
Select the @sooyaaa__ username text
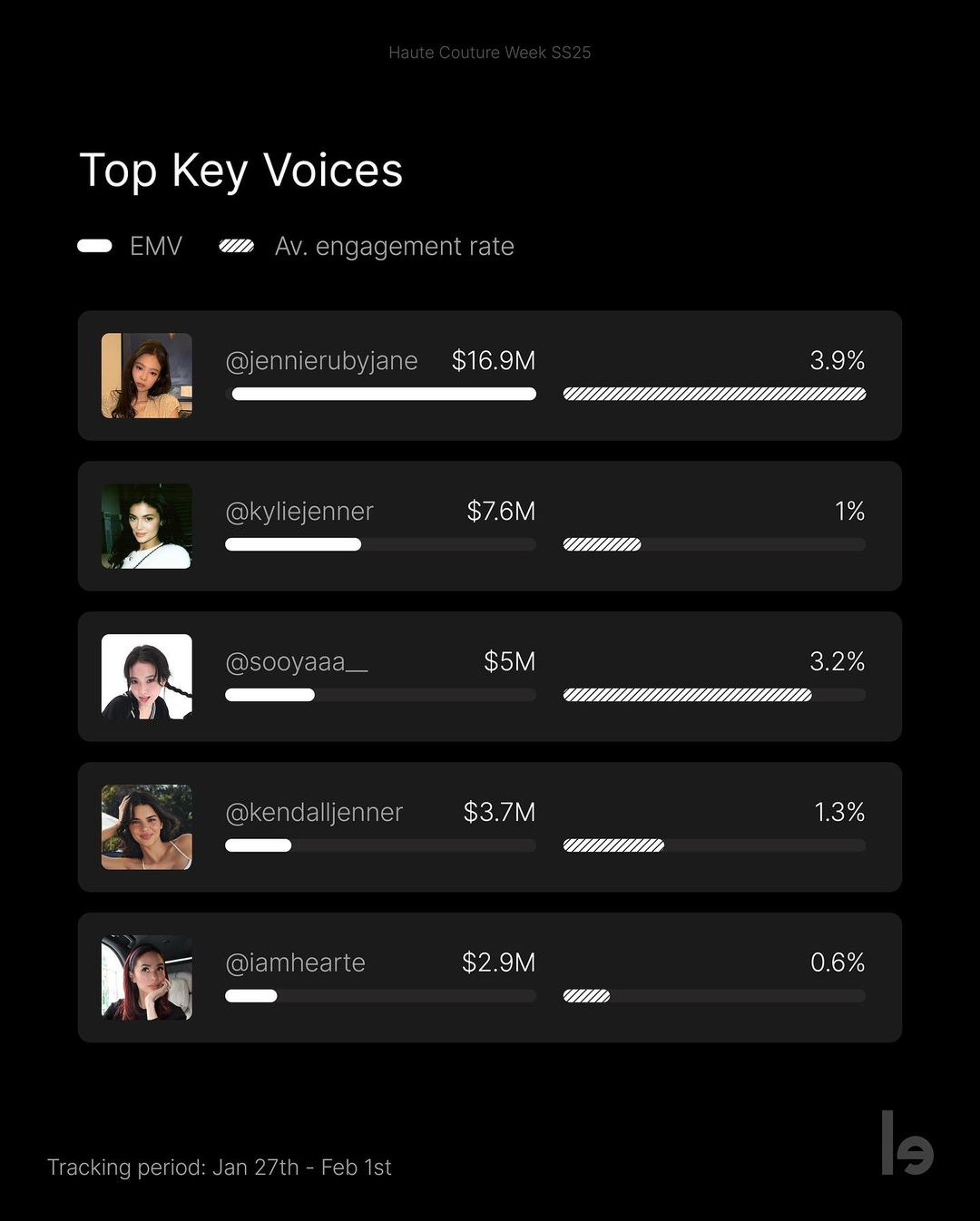coord(297,662)
